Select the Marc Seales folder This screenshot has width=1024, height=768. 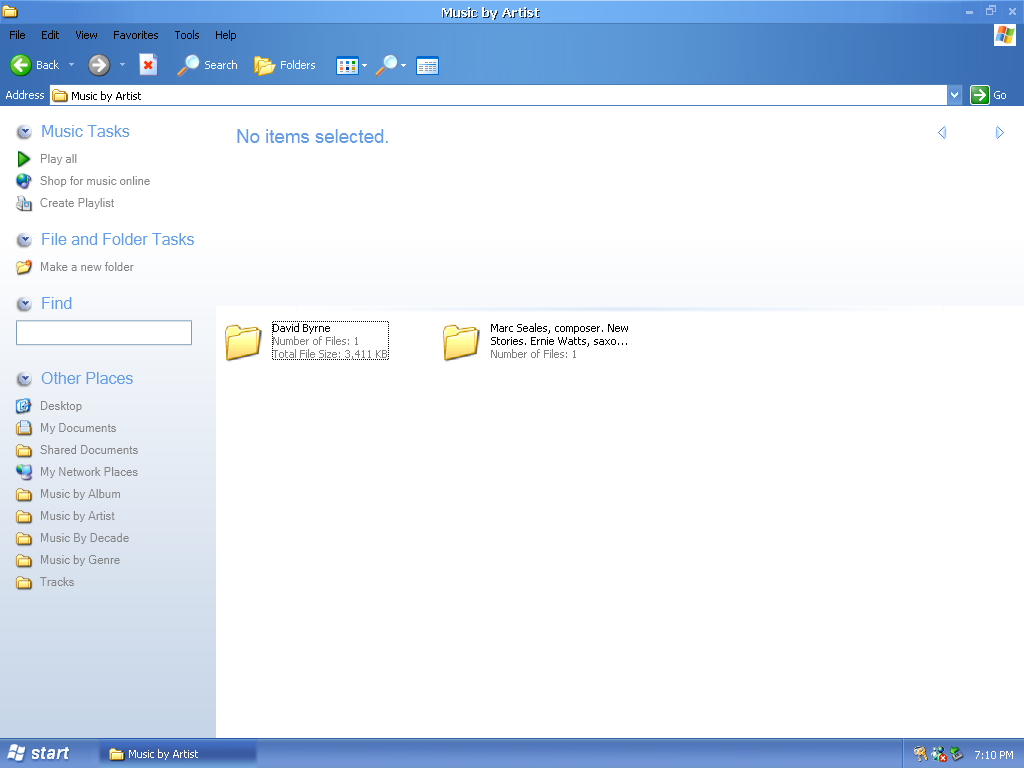[x=461, y=341]
